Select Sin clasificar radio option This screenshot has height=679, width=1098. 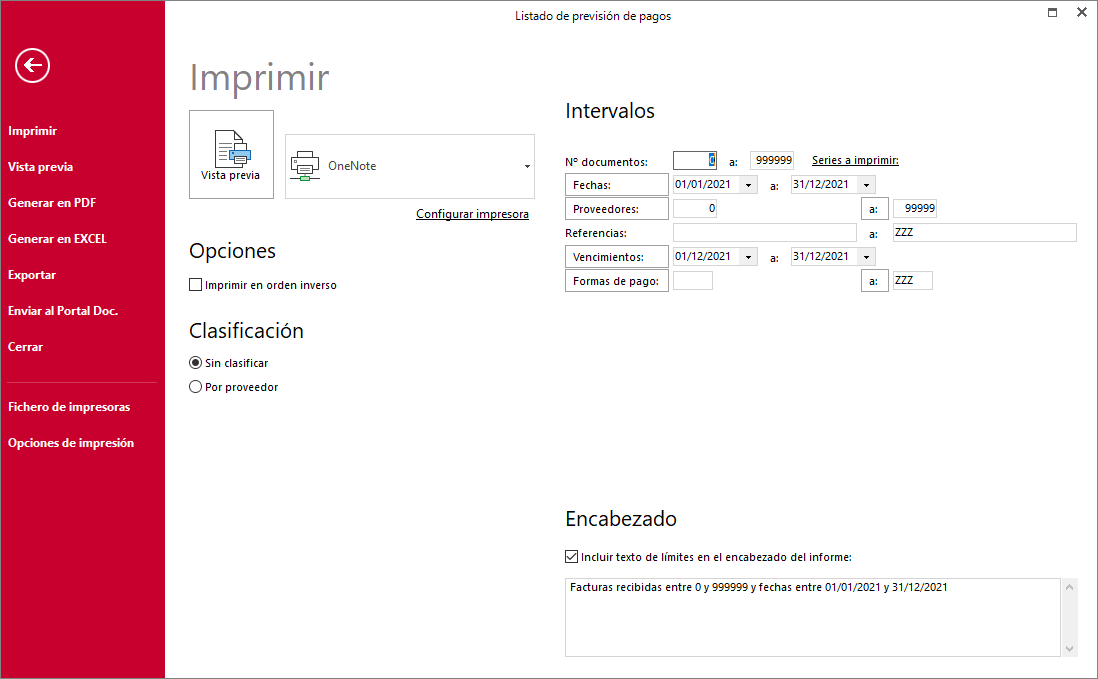195,363
